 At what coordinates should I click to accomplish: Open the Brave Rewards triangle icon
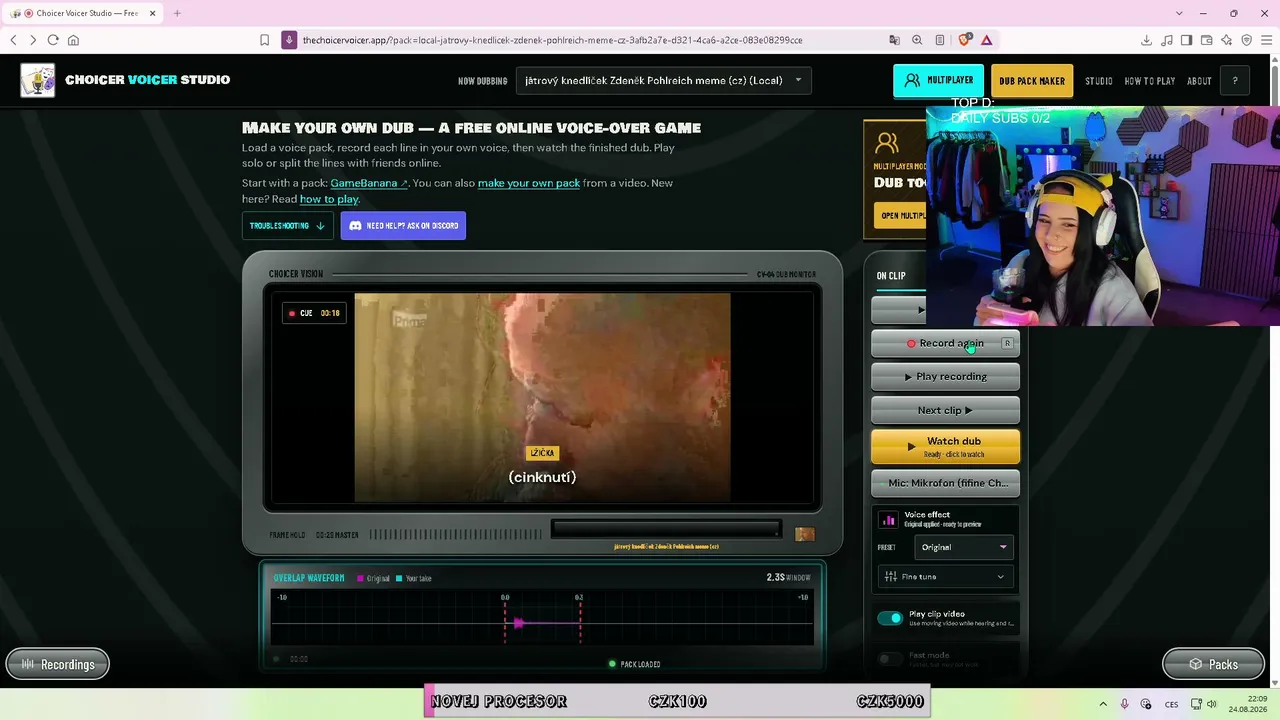(986, 40)
